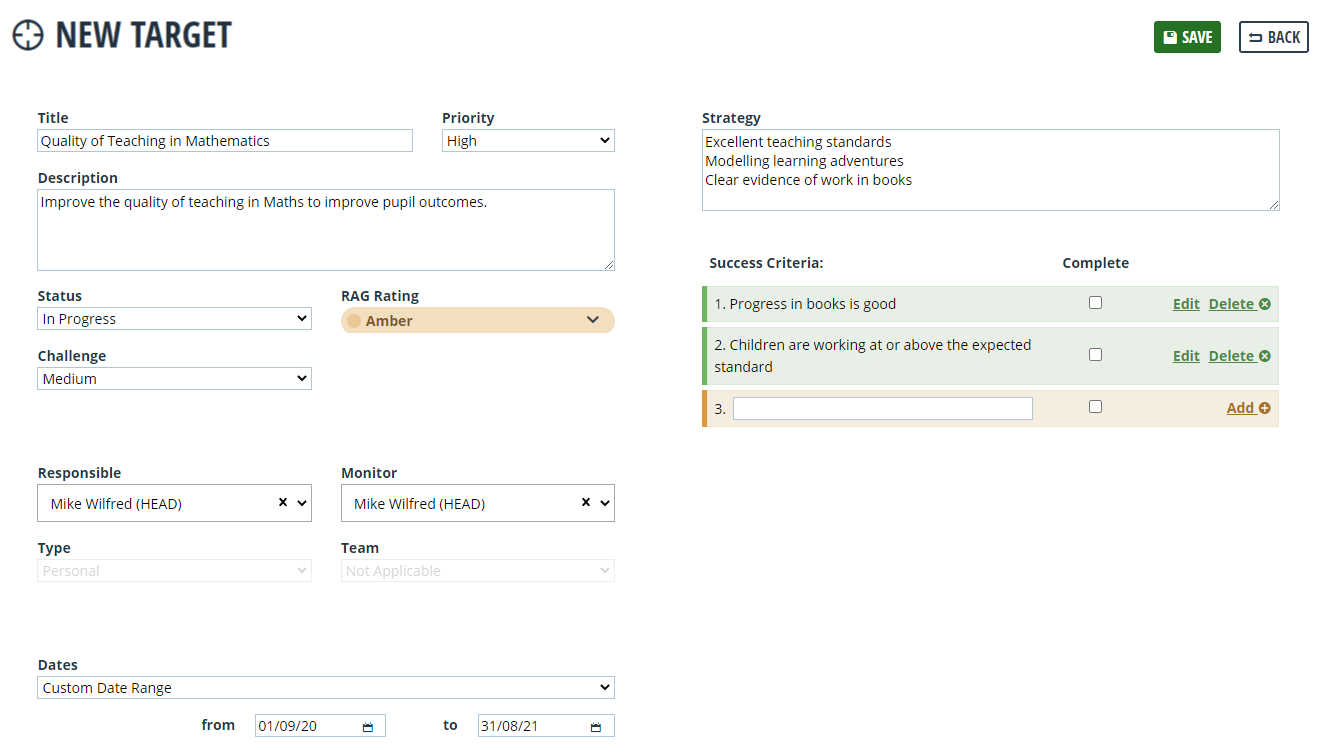This screenshot has height=753, width=1342.
Task: Change the Amber RAG Rating selector
Action: pos(477,321)
